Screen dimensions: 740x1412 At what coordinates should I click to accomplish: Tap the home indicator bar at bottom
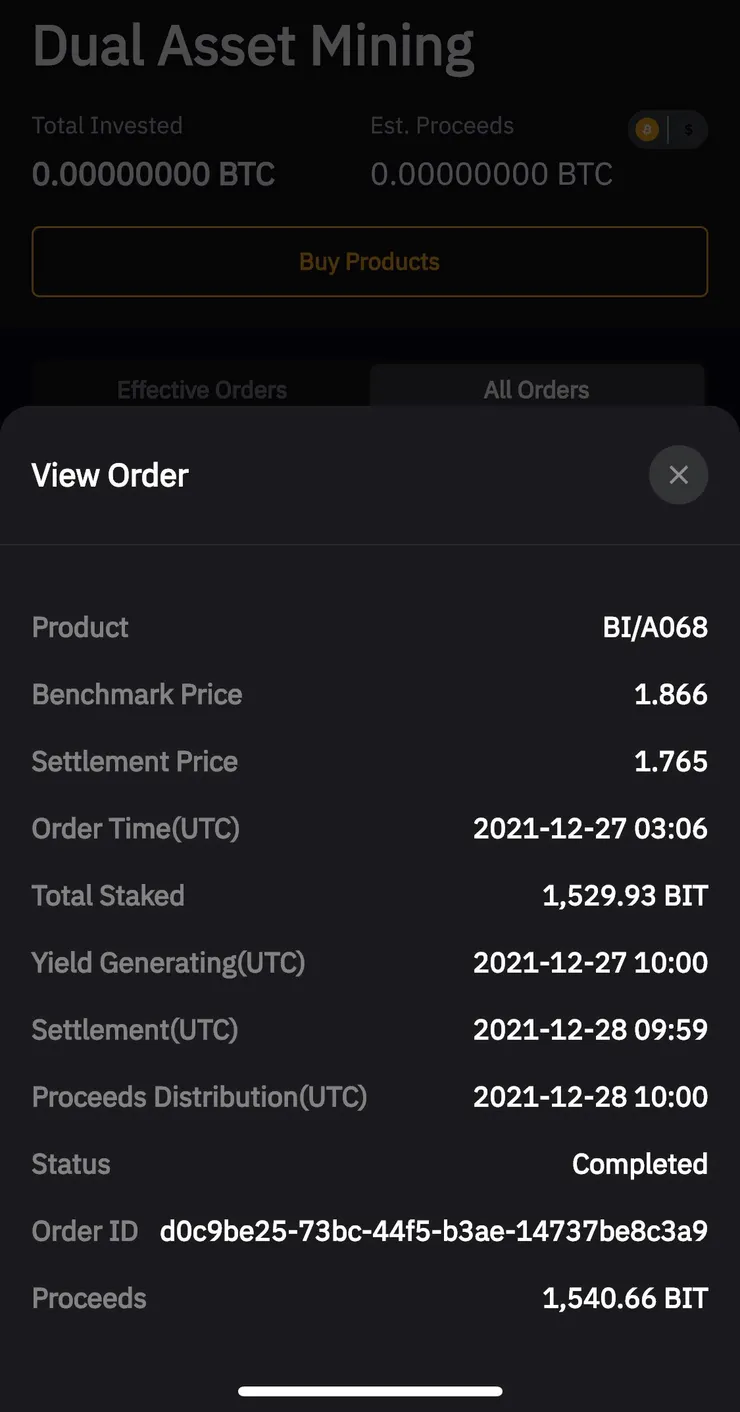tap(370, 1391)
